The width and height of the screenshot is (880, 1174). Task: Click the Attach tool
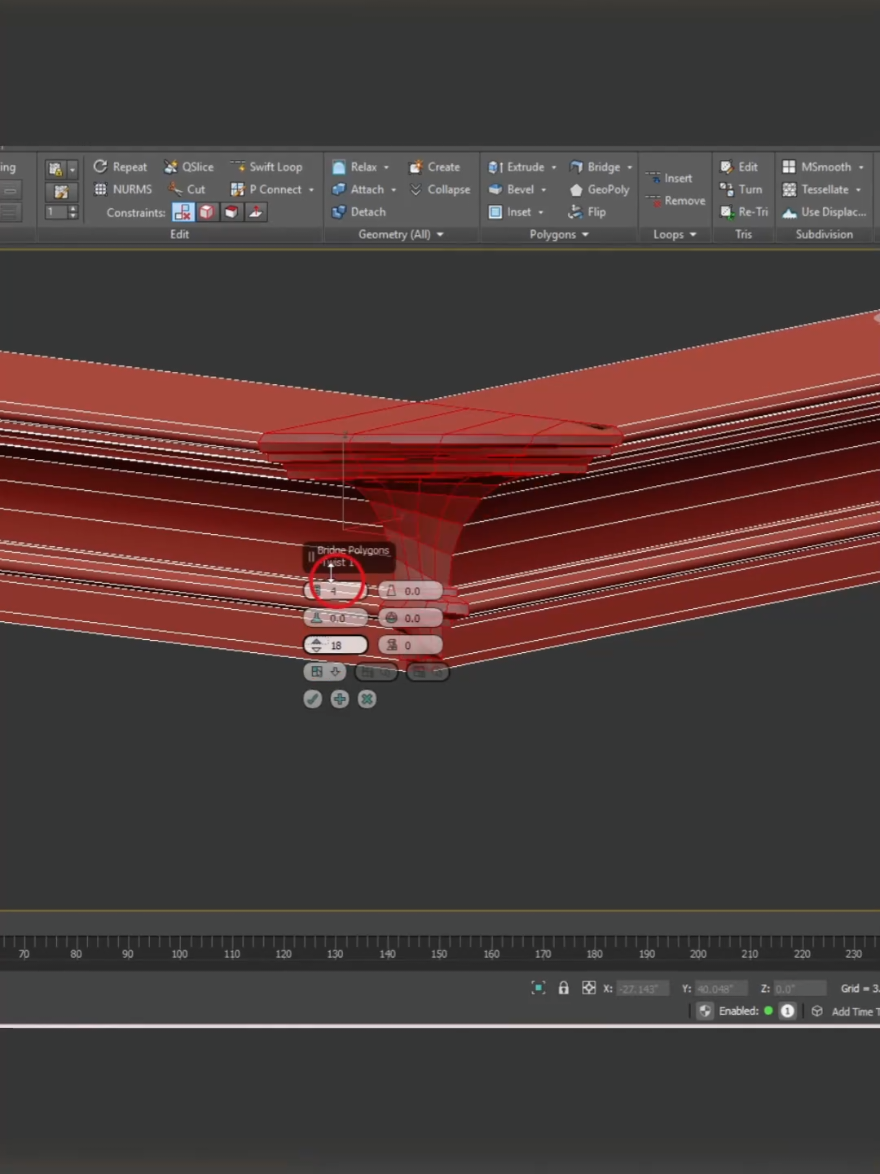[x=357, y=189]
